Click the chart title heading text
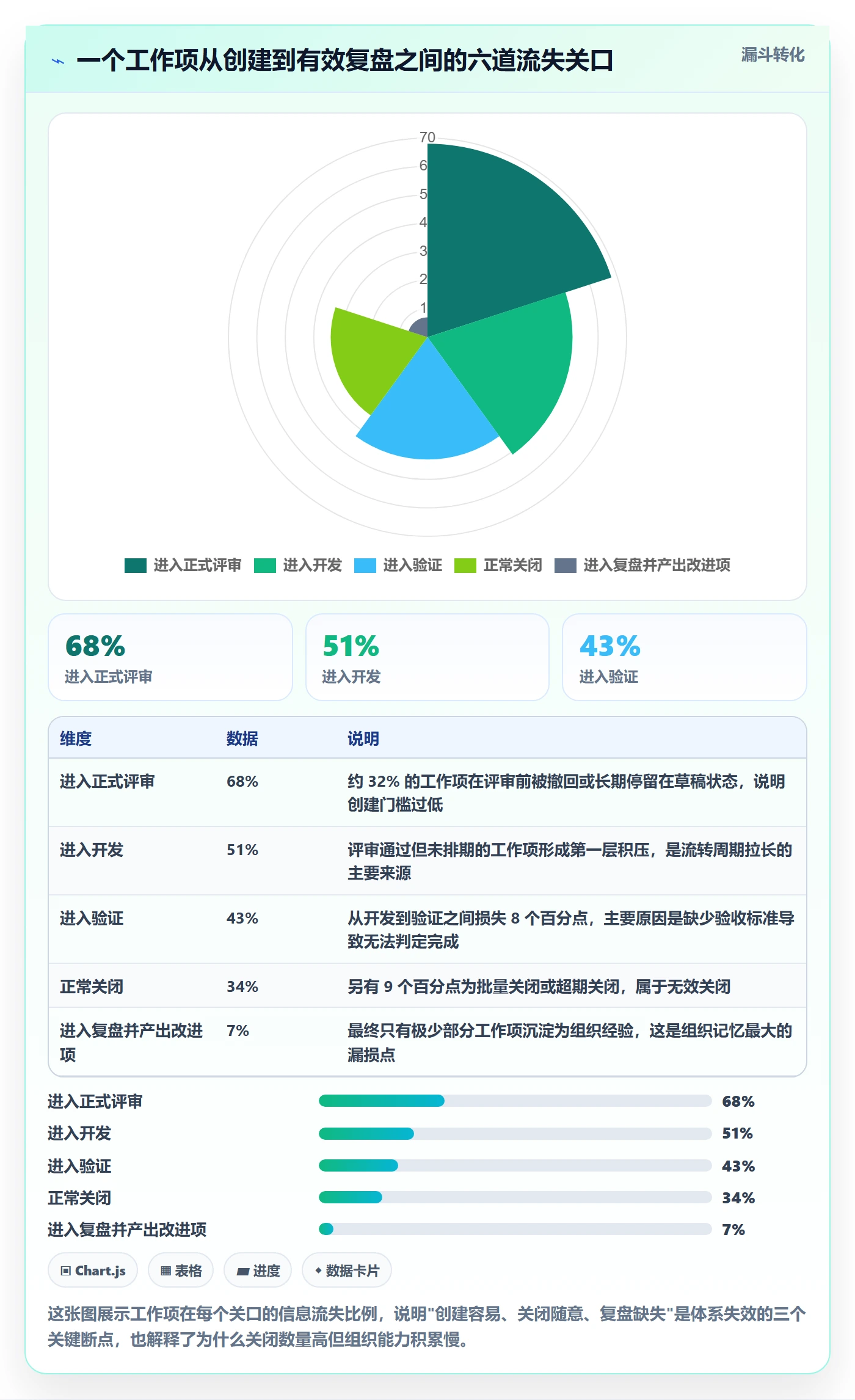The height and width of the screenshot is (1400, 855). tap(345, 61)
